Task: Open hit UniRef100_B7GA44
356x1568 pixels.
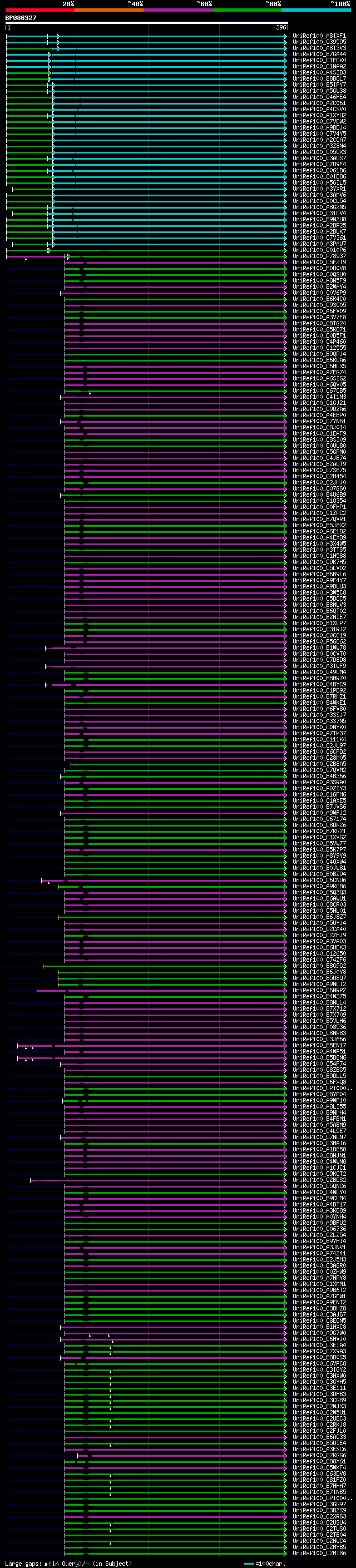Action: [319, 54]
